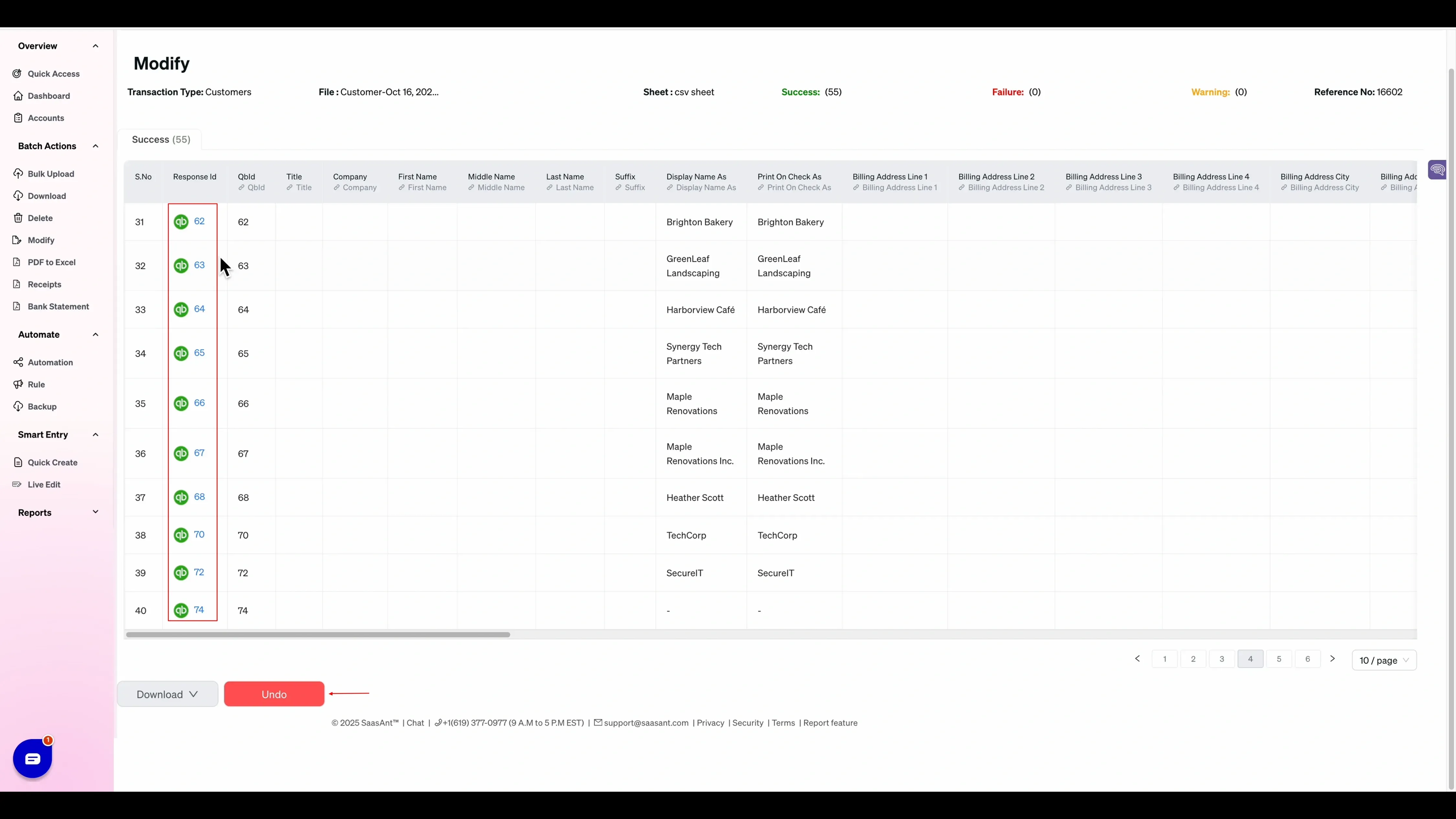Viewport: 1456px width, 819px height.
Task: Click the QuickBooks icon for response 62
Action: [x=181, y=222]
